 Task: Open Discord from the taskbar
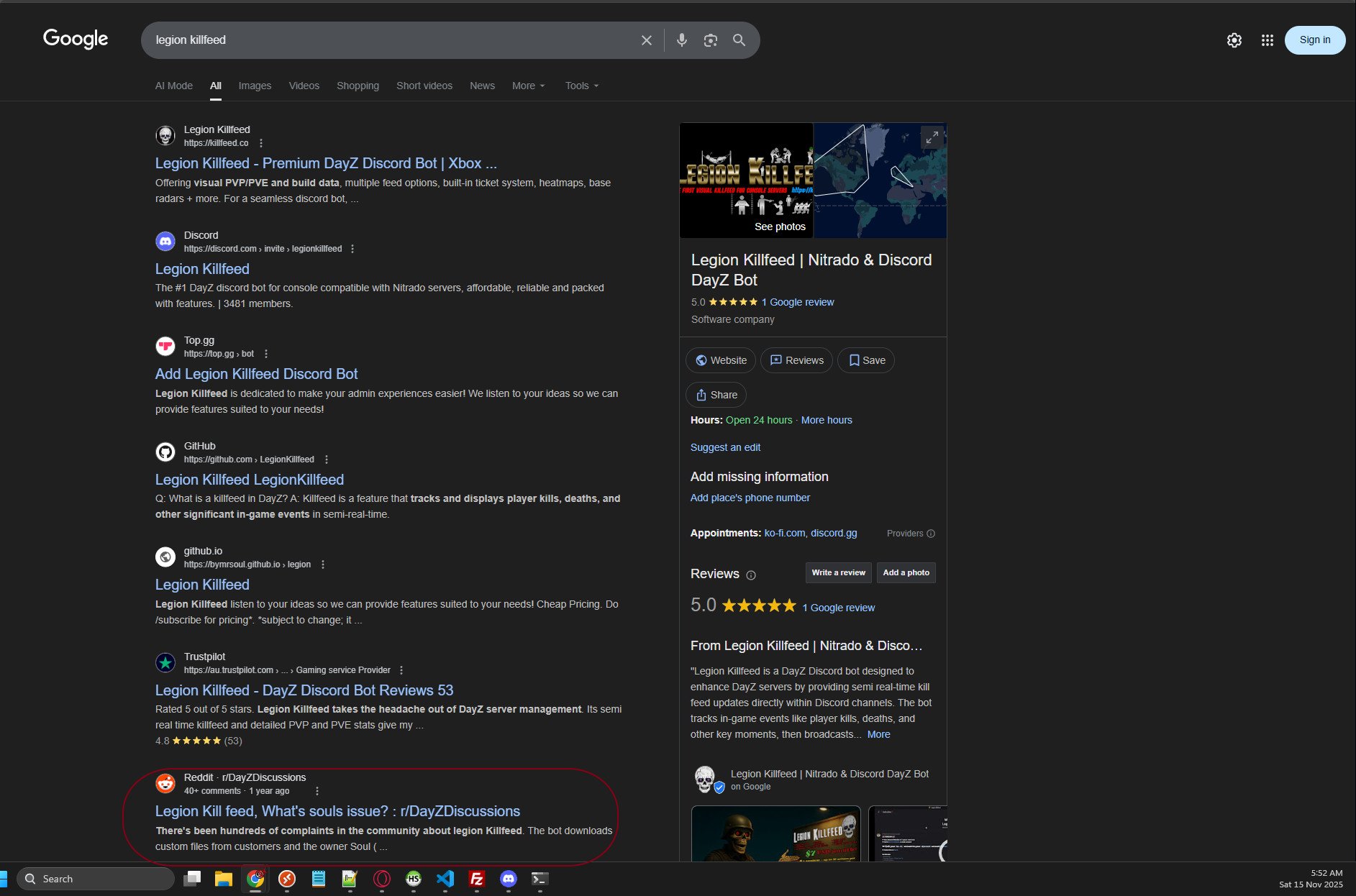[509, 879]
